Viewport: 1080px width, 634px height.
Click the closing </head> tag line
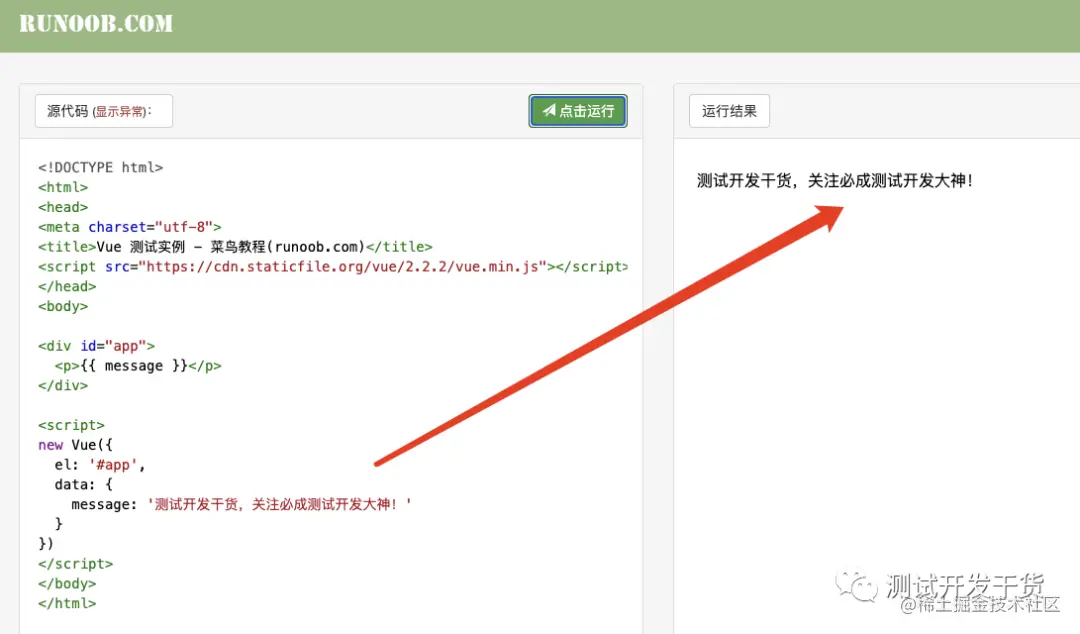pyautogui.click(x=68, y=287)
